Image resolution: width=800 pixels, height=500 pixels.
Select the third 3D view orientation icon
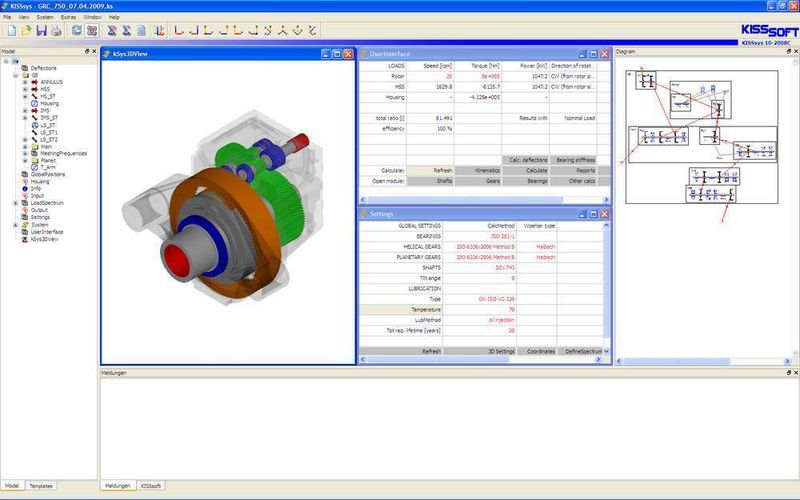208,31
